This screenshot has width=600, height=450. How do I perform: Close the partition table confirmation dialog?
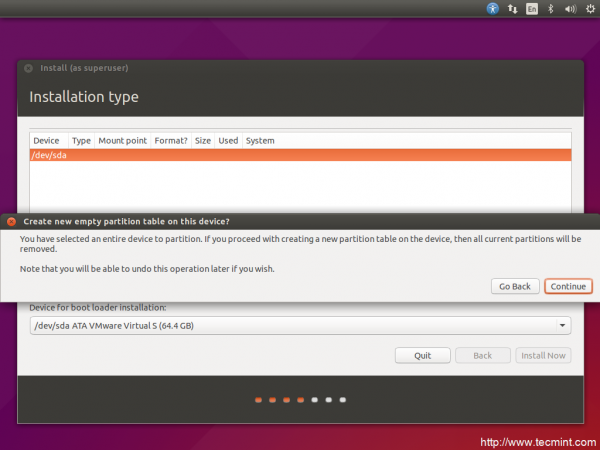pyautogui.click(x=11, y=221)
